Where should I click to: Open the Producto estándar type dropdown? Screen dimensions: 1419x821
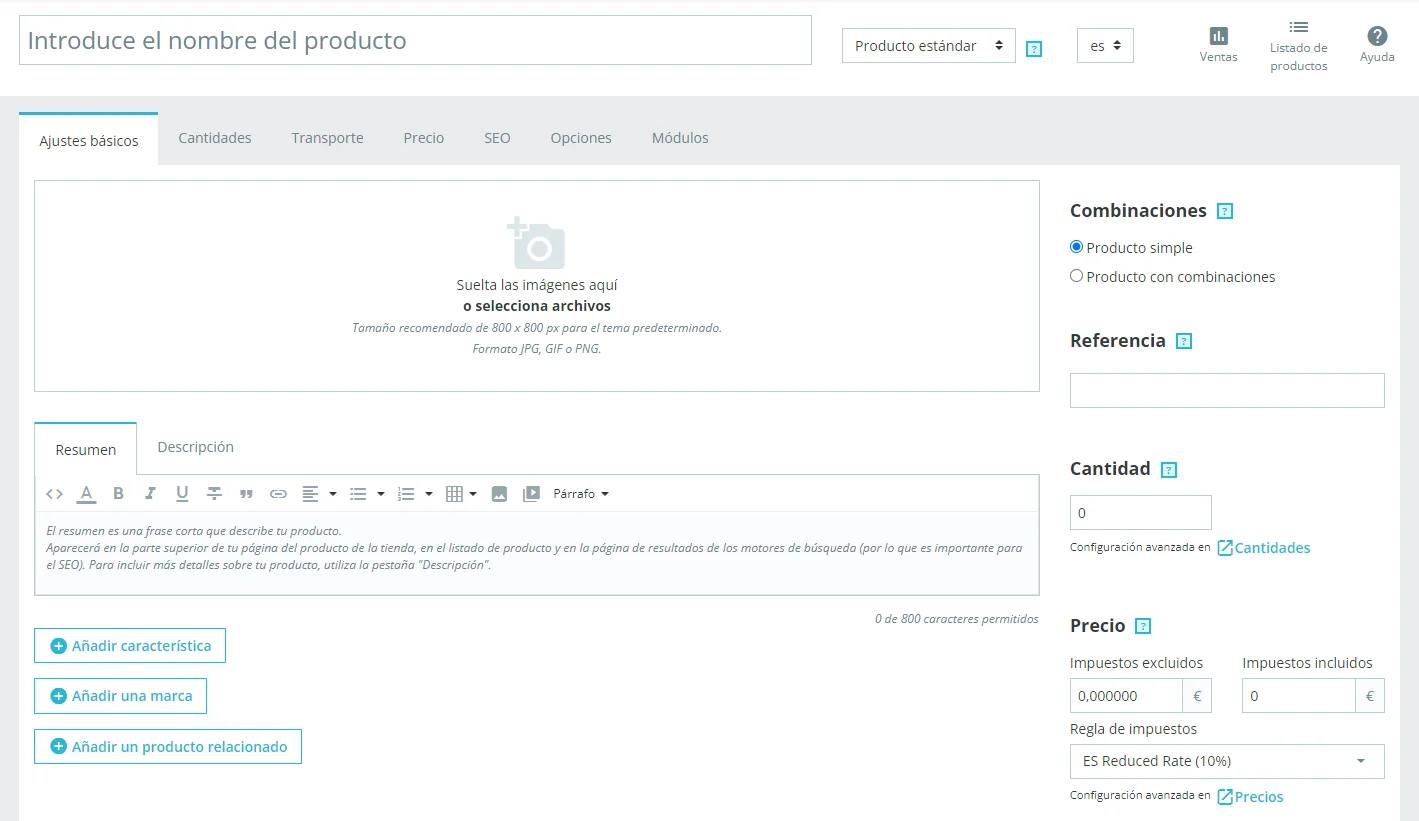pos(929,46)
